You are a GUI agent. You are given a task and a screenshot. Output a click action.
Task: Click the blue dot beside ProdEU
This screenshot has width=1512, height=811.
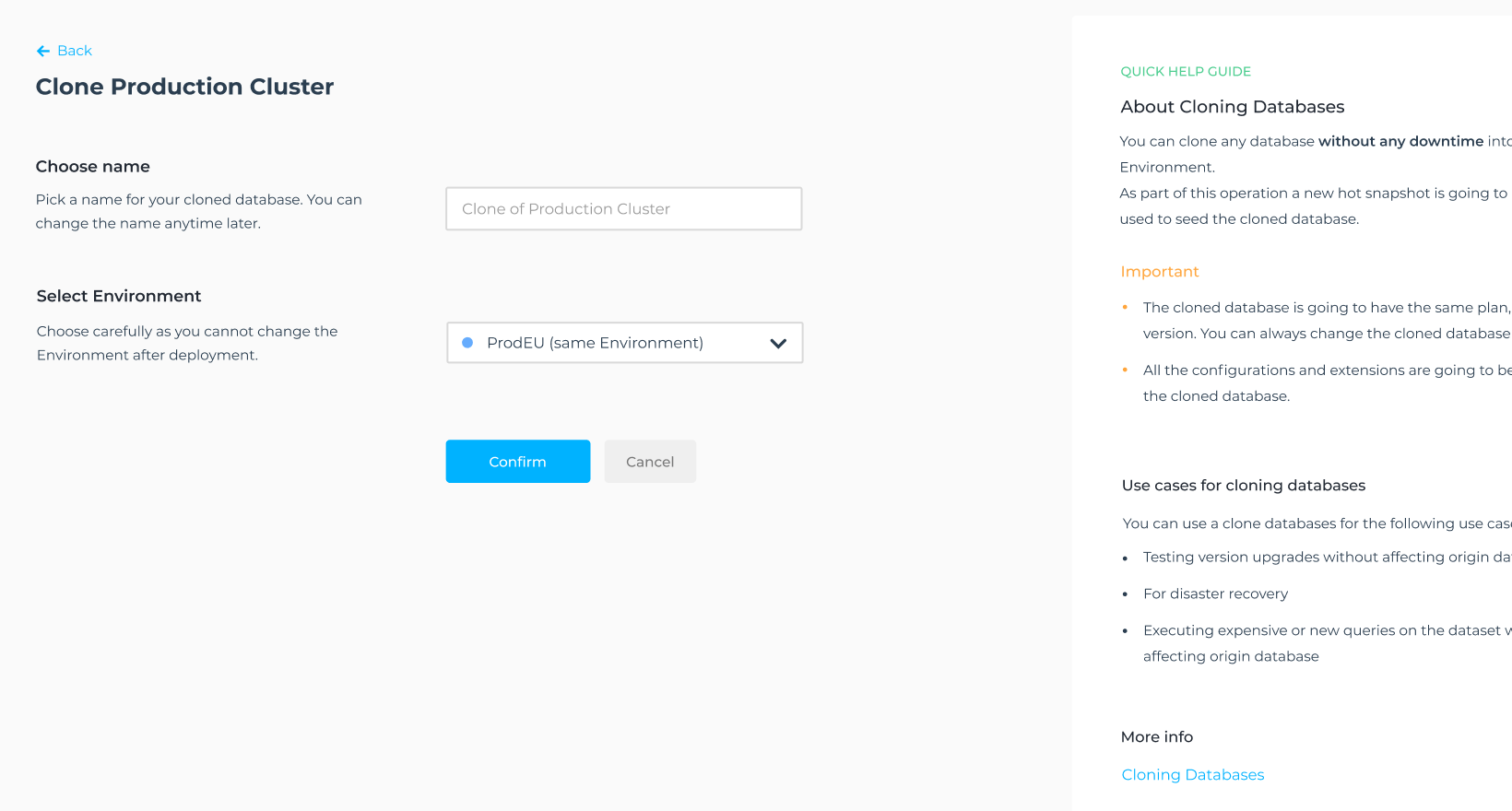[467, 343]
